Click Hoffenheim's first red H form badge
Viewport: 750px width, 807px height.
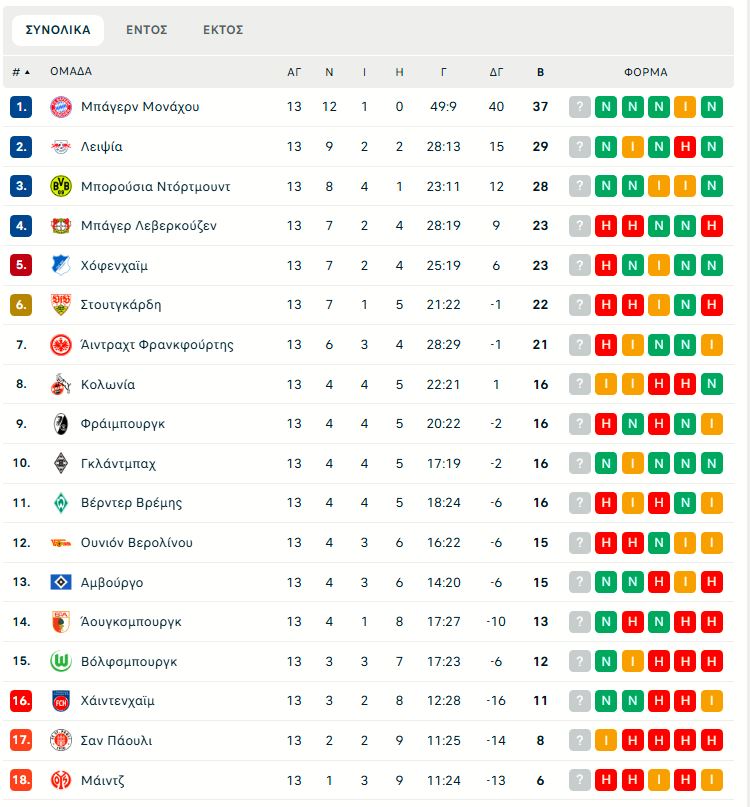(x=606, y=266)
